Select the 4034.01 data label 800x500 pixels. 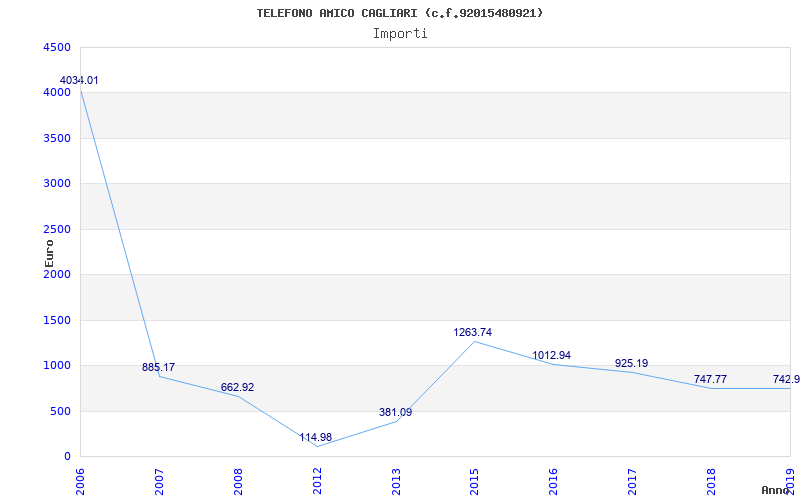[79, 81]
